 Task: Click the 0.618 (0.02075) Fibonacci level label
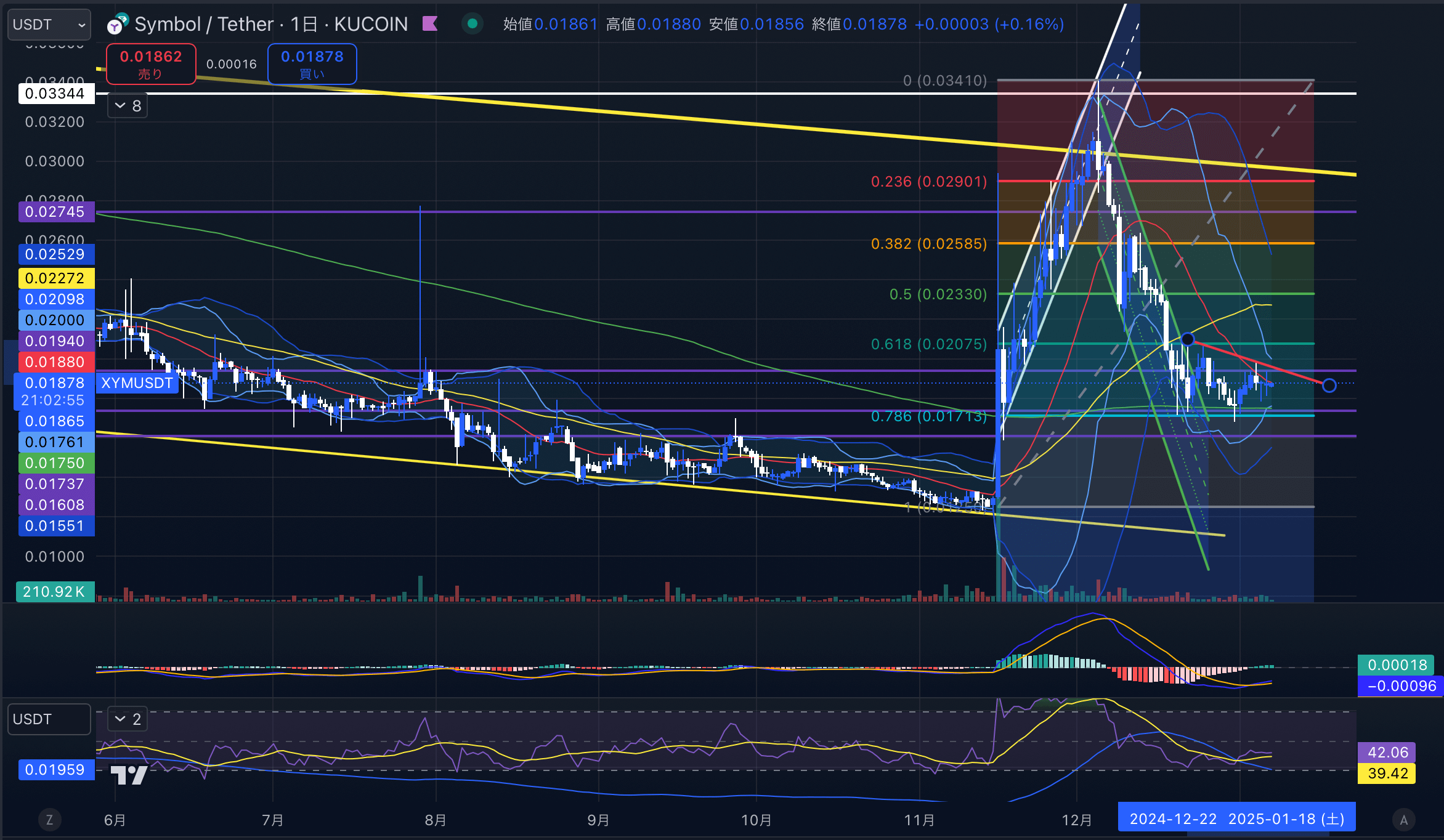pyautogui.click(x=929, y=344)
